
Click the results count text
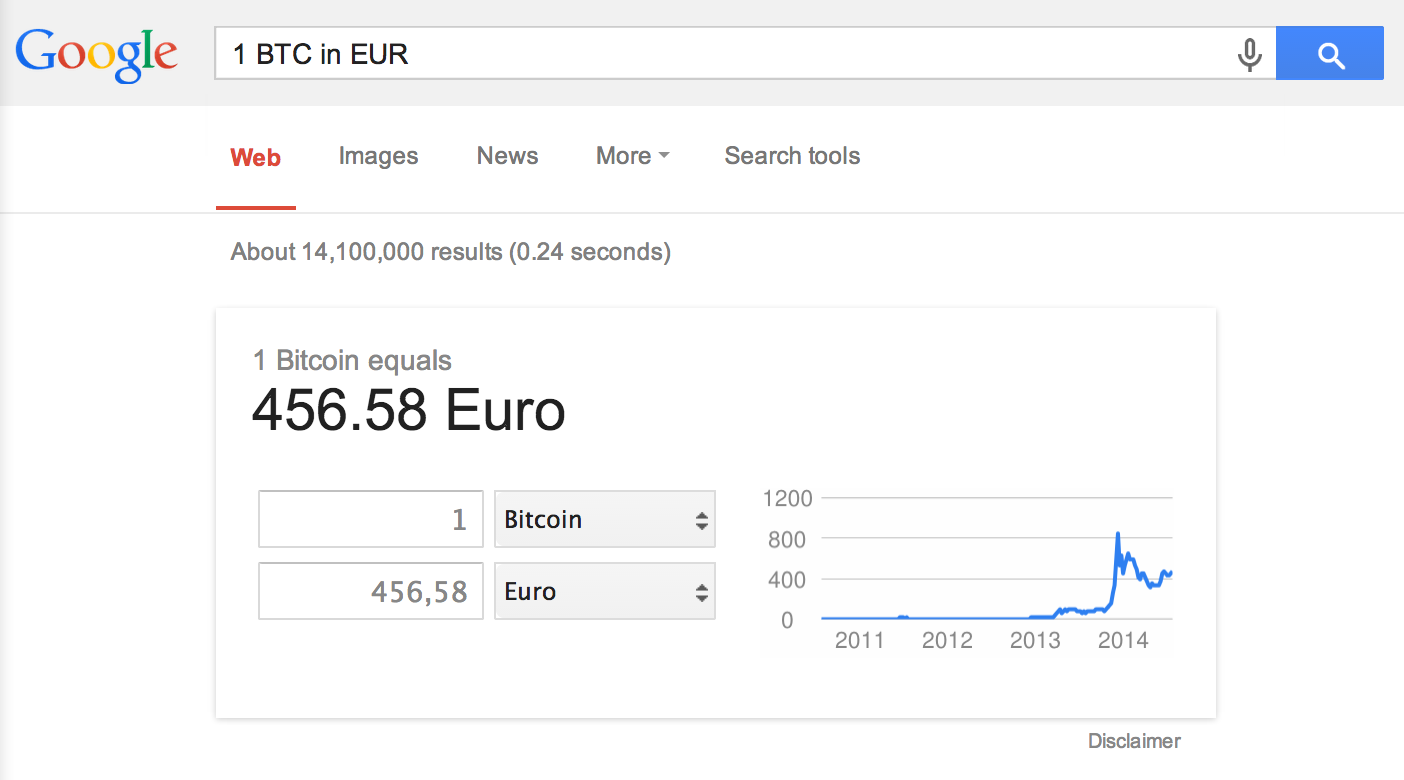pos(450,252)
